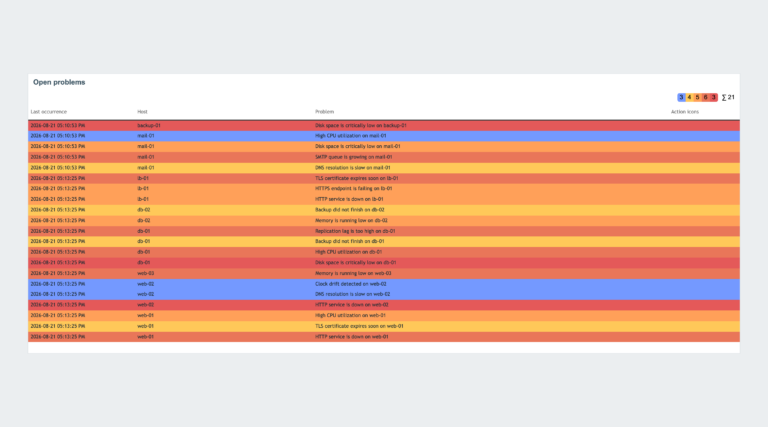Click timestamp of Replication lag row

pyautogui.click(x=58, y=231)
